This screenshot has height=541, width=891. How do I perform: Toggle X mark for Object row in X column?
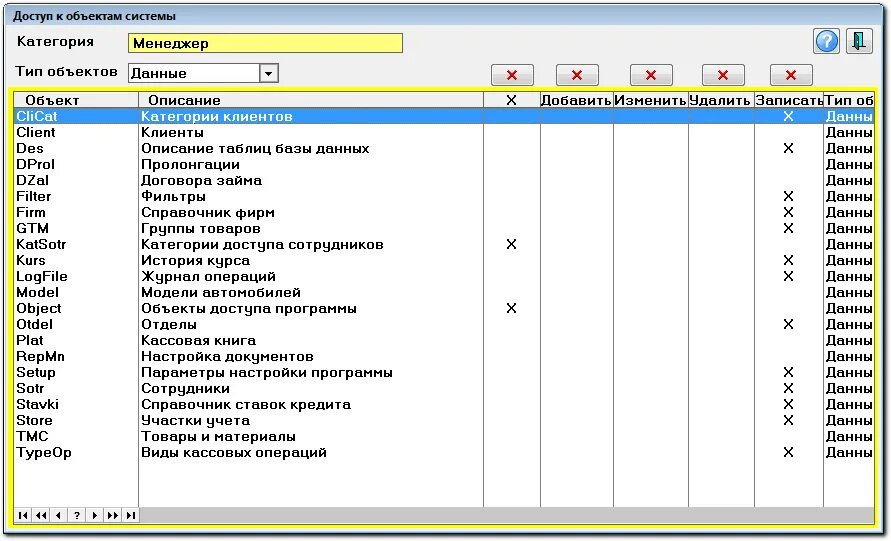point(511,309)
